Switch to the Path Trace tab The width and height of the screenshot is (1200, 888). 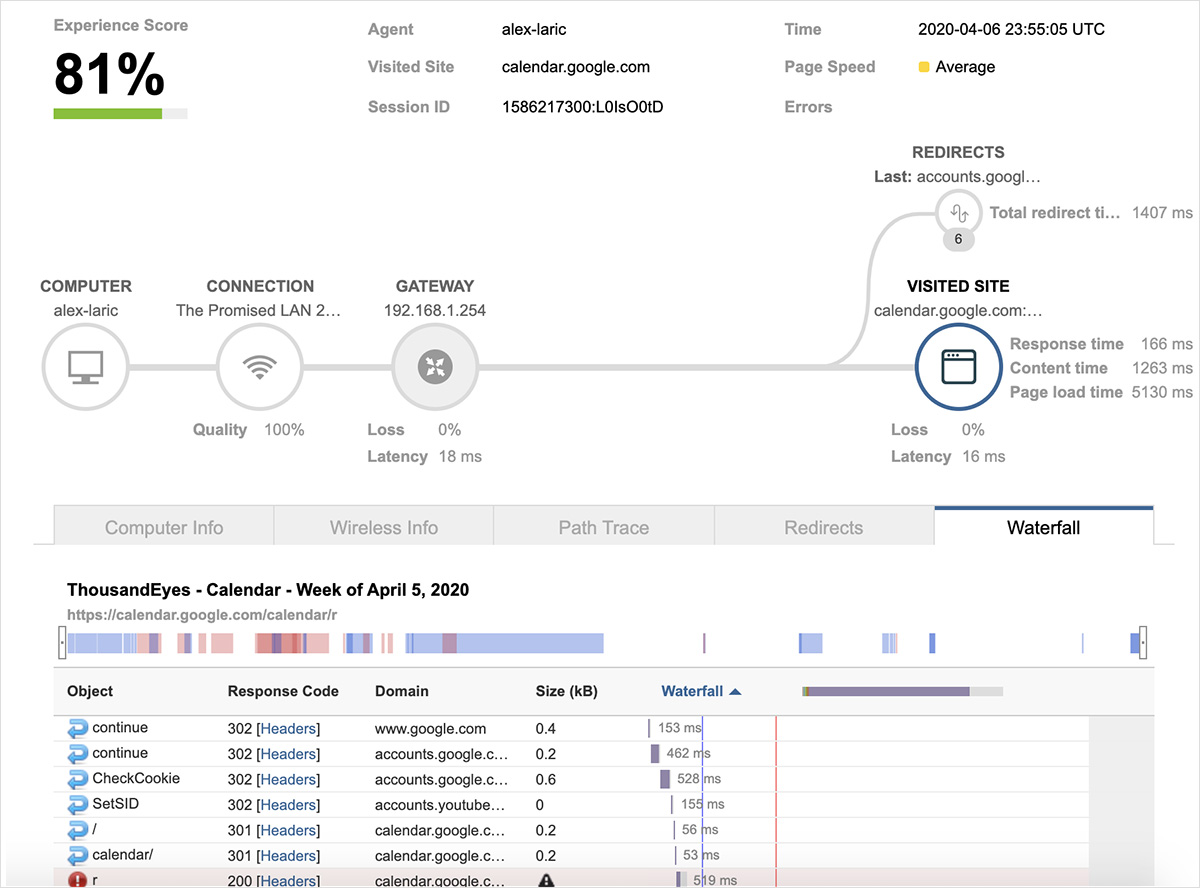pos(604,527)
